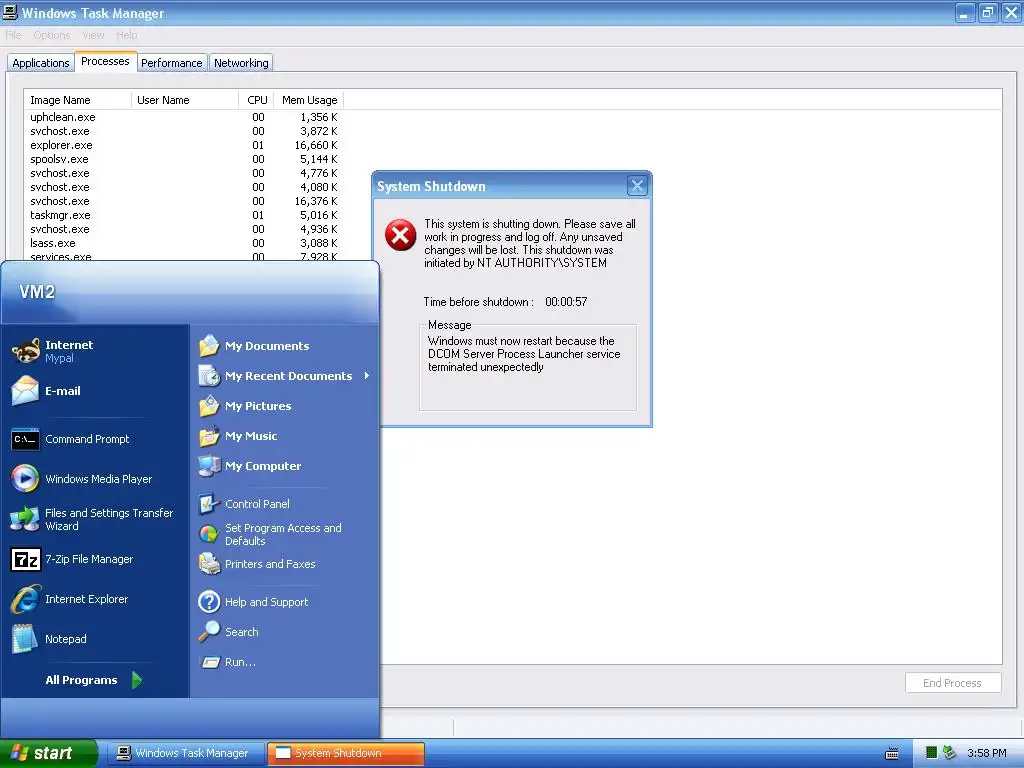Sort processes by CPU column
This screenshot has height=768, width=1024.
pyautogui.click(x=257, y=100)
